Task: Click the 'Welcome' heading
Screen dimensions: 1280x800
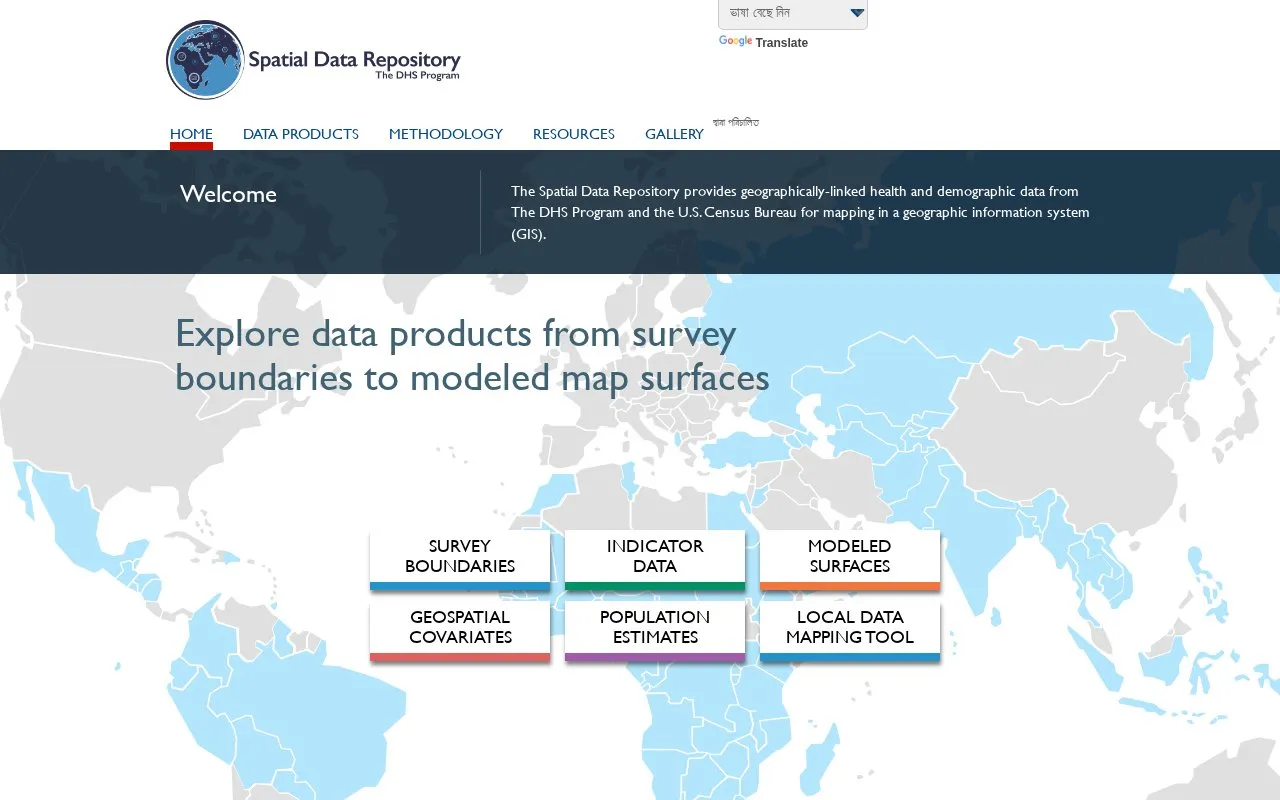Action: 229,194
